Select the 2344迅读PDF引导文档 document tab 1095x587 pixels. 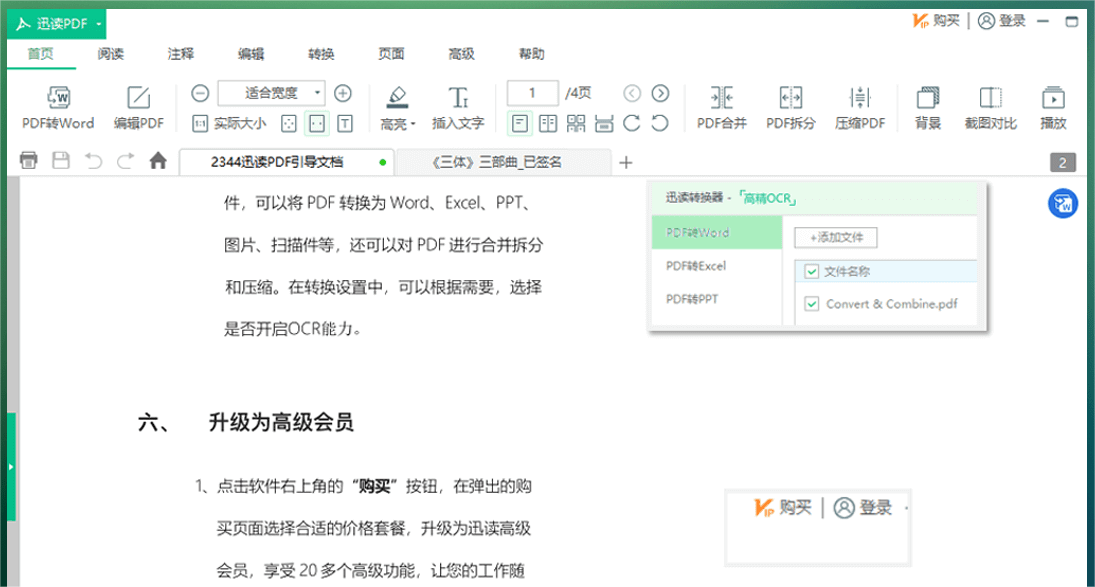pos(286,162)
